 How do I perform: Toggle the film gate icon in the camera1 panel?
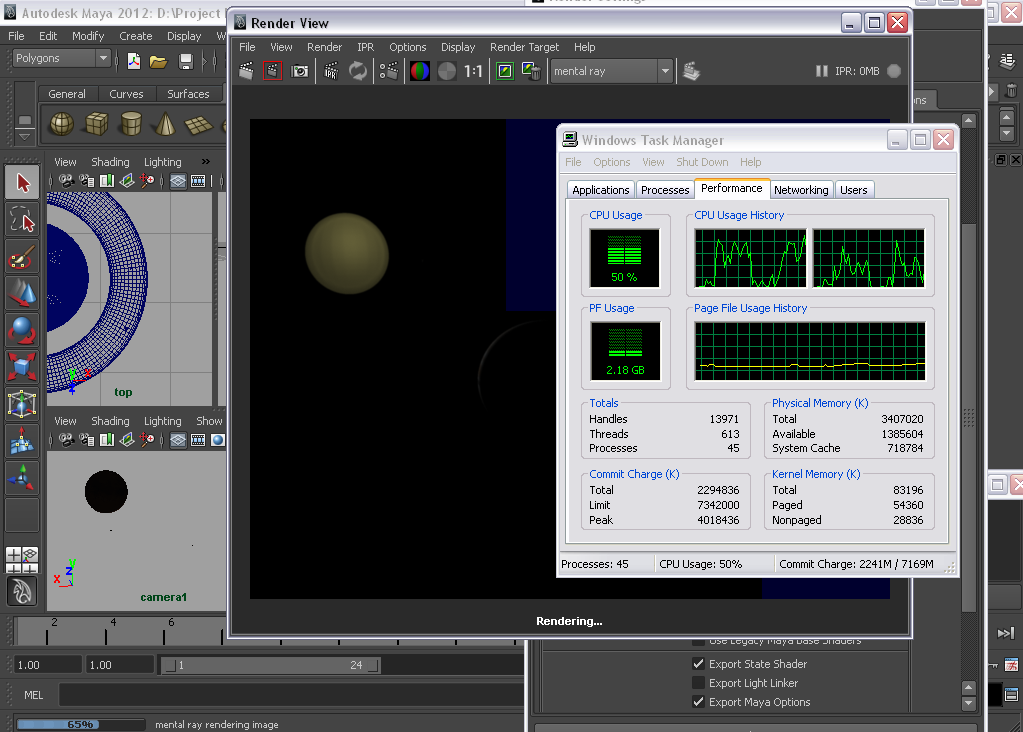198,440
